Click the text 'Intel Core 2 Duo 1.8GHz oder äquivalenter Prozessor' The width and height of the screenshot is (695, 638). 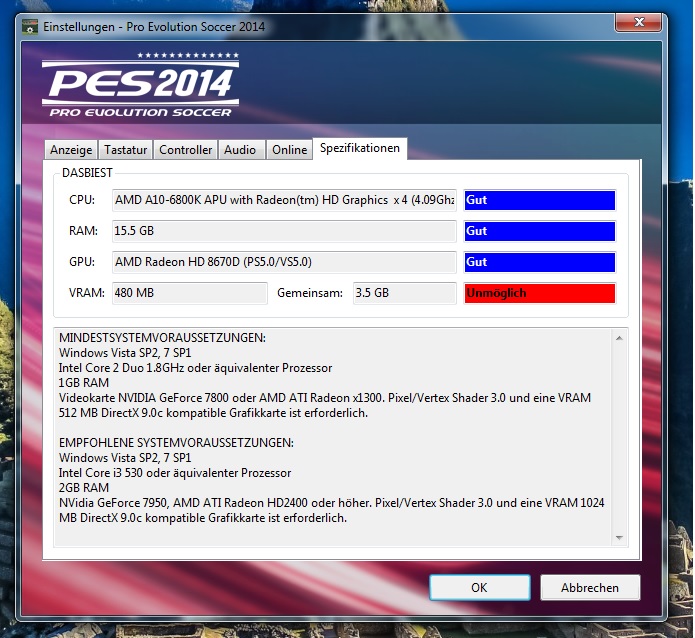pos(195,368)
